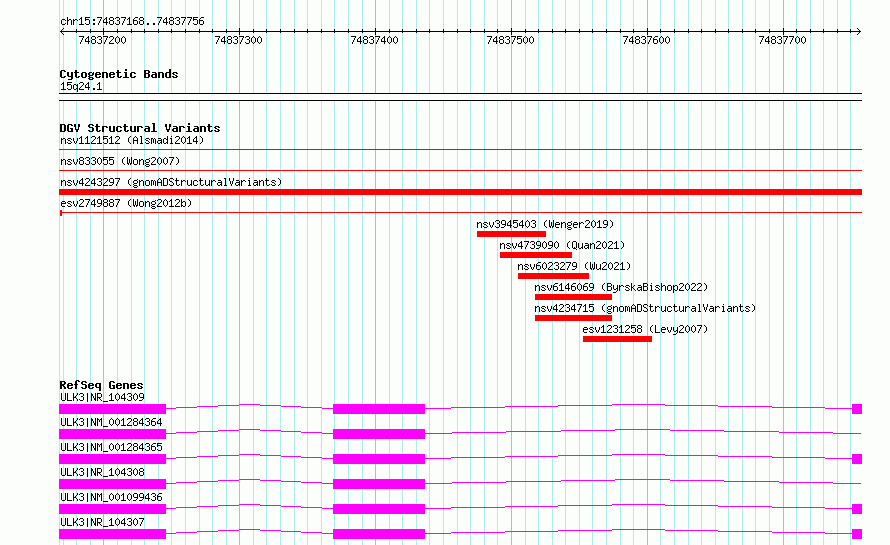Viewport: 890px width, 545px height.
Task: Click the chr15:74837168..74837756 coordinate text
Action: tap(132, 21)
